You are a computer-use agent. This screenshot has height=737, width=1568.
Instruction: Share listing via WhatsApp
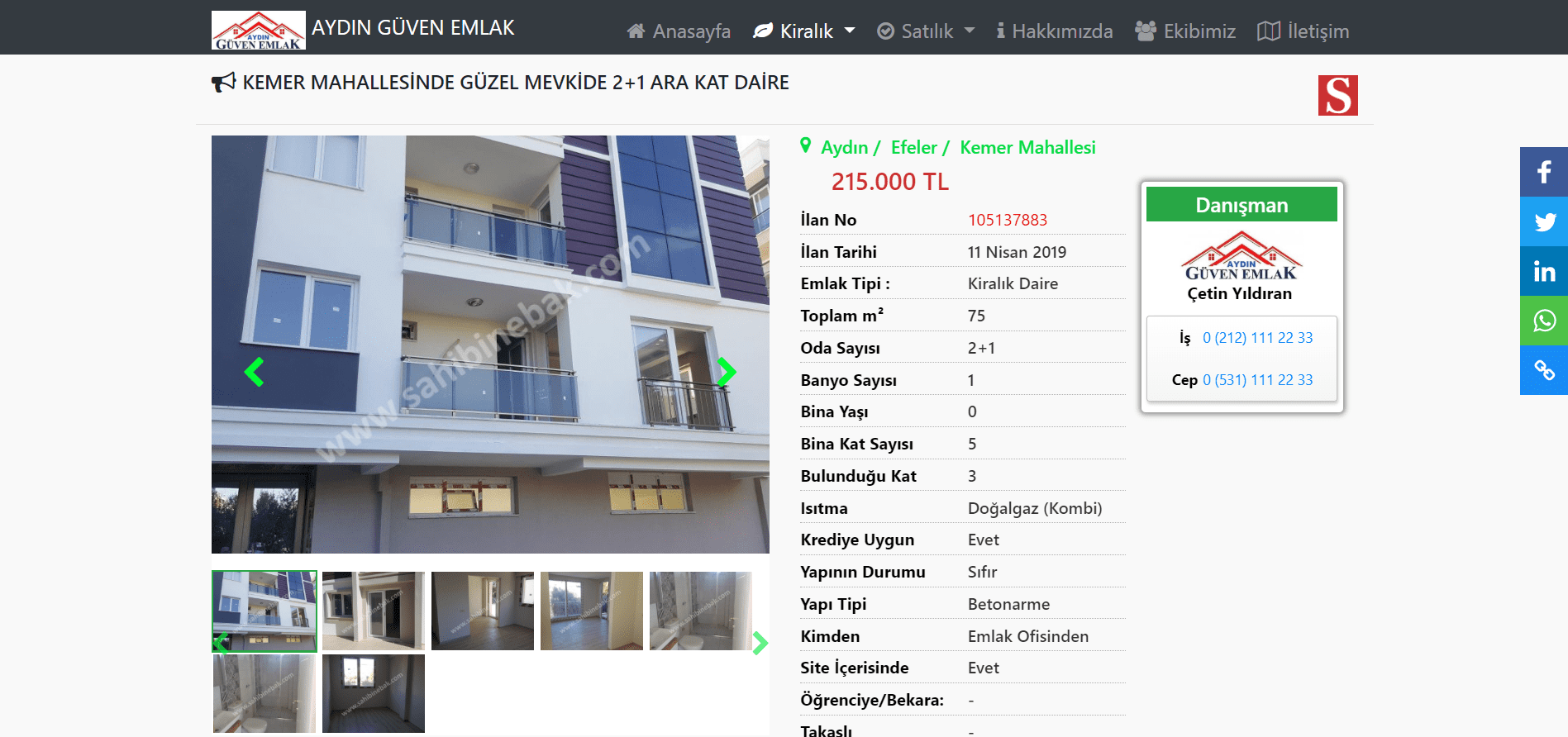coord(1543,321)
